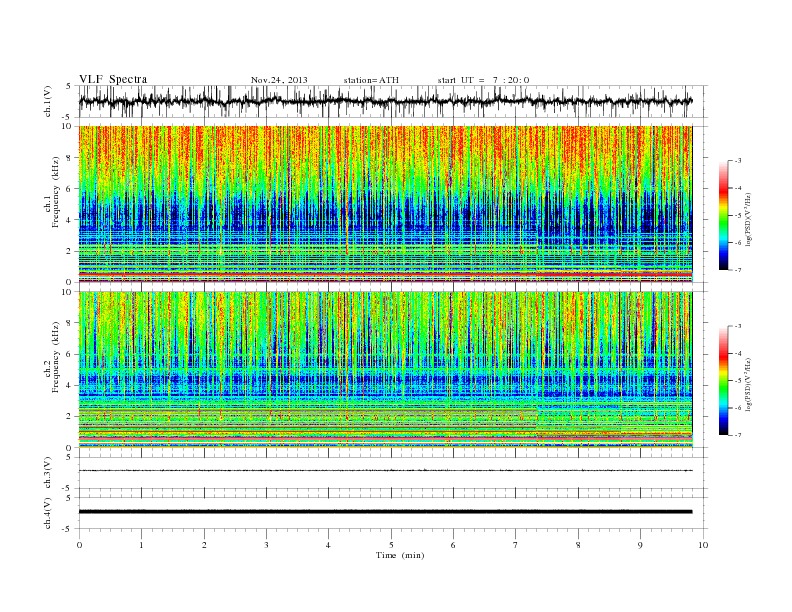Click the time axis tick label "8"
The height and width of the screenshot is (612, 792).
coord(578,545)
